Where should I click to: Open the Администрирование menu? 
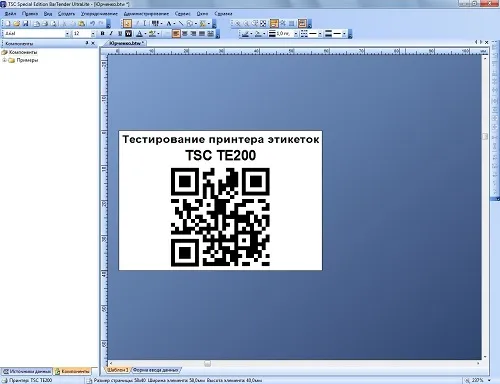point(146,14)
